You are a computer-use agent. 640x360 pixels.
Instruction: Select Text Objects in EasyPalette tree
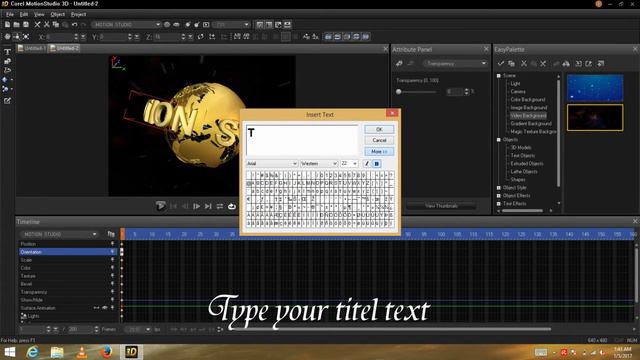point(522,156)
